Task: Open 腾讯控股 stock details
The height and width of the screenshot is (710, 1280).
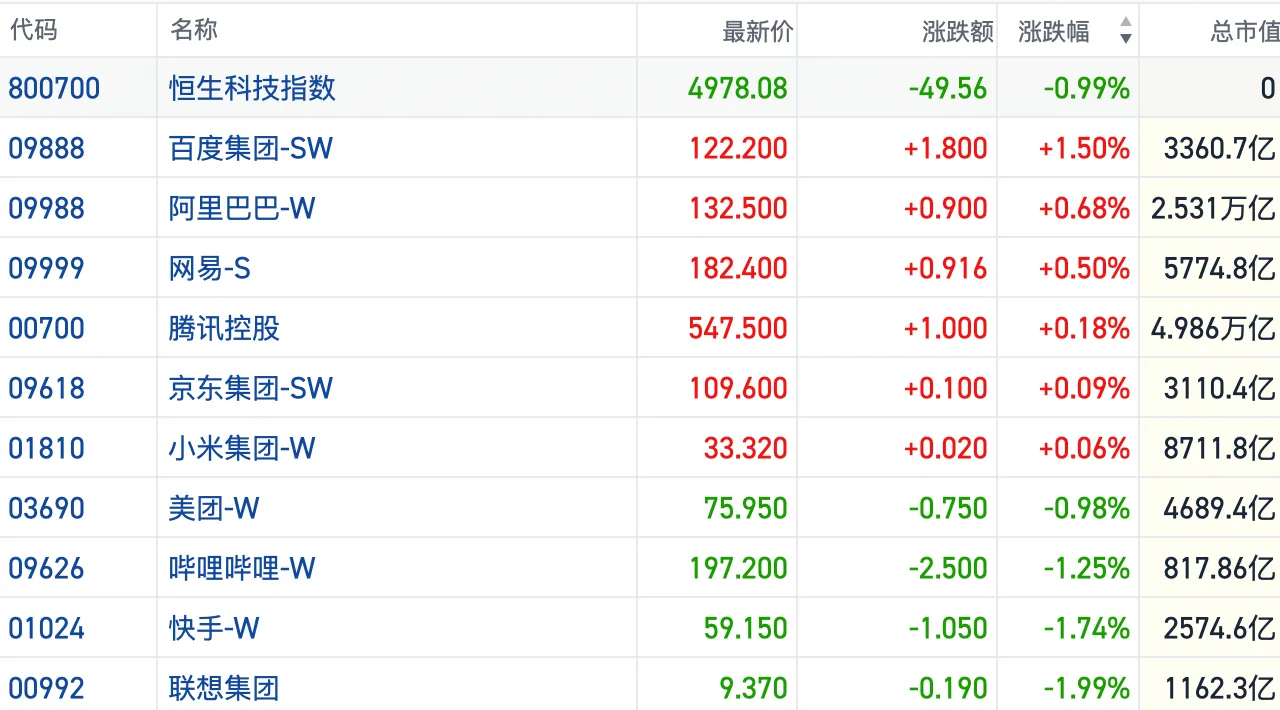Action: coord(224,328)
